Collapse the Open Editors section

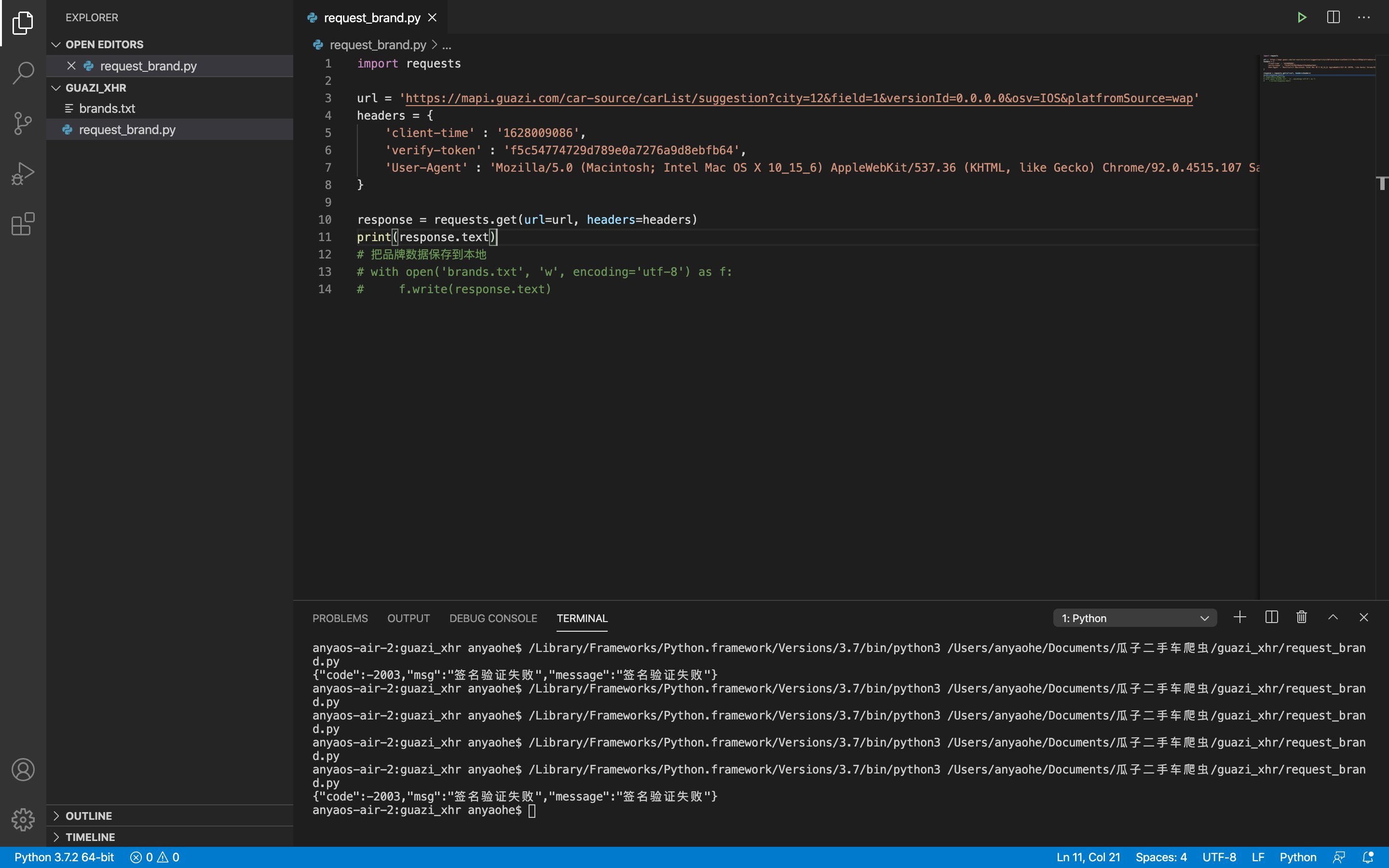pos(55,44)
